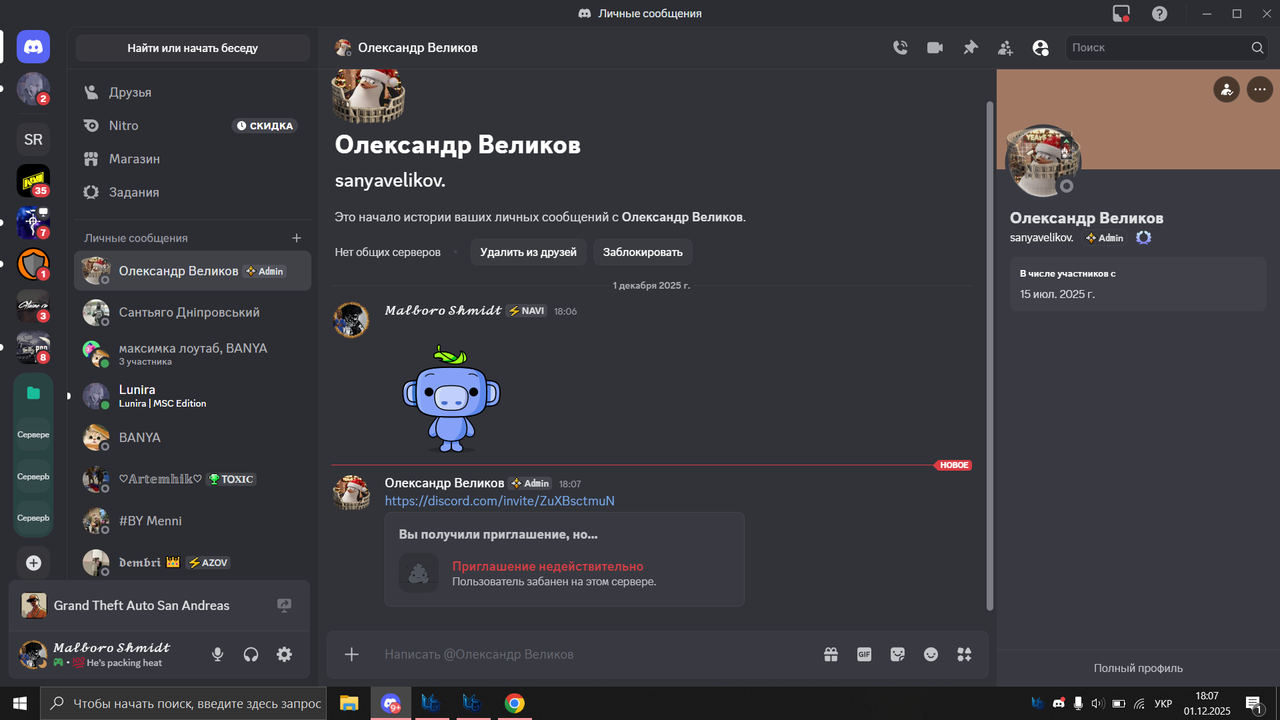Open user settings via the gear icon
This screenshot has width=1280, height=720.
coord(284,654)
